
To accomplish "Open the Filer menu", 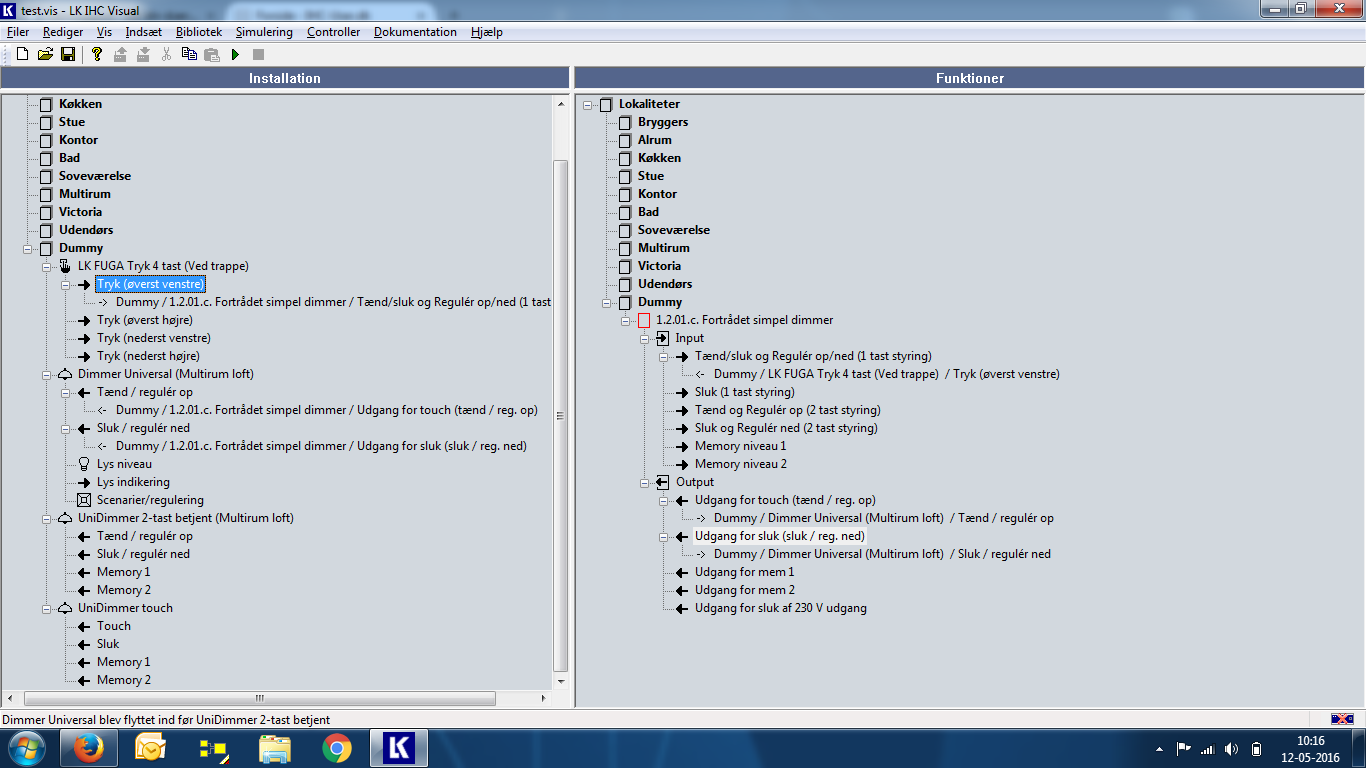I will coord(18,32).
